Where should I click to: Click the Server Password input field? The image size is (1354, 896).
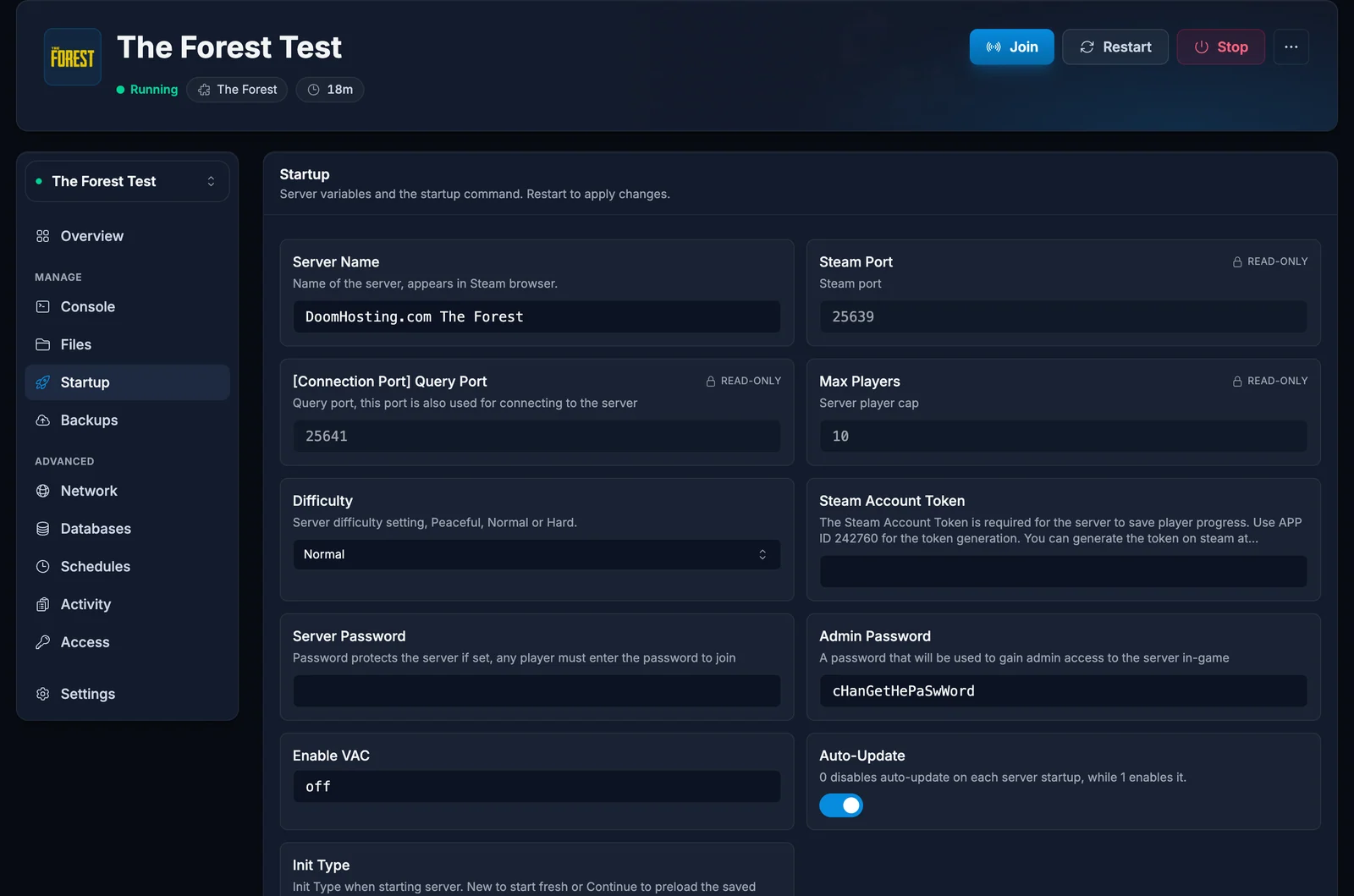[x=537, y=691]
